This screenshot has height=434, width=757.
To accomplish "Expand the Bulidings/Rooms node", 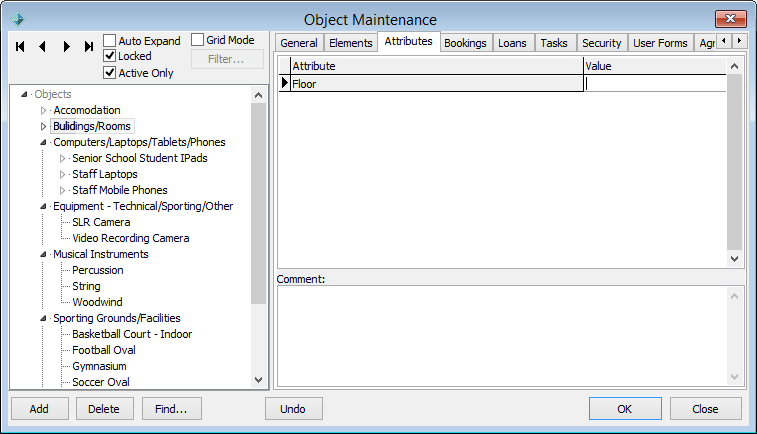I will pos(43,126).
